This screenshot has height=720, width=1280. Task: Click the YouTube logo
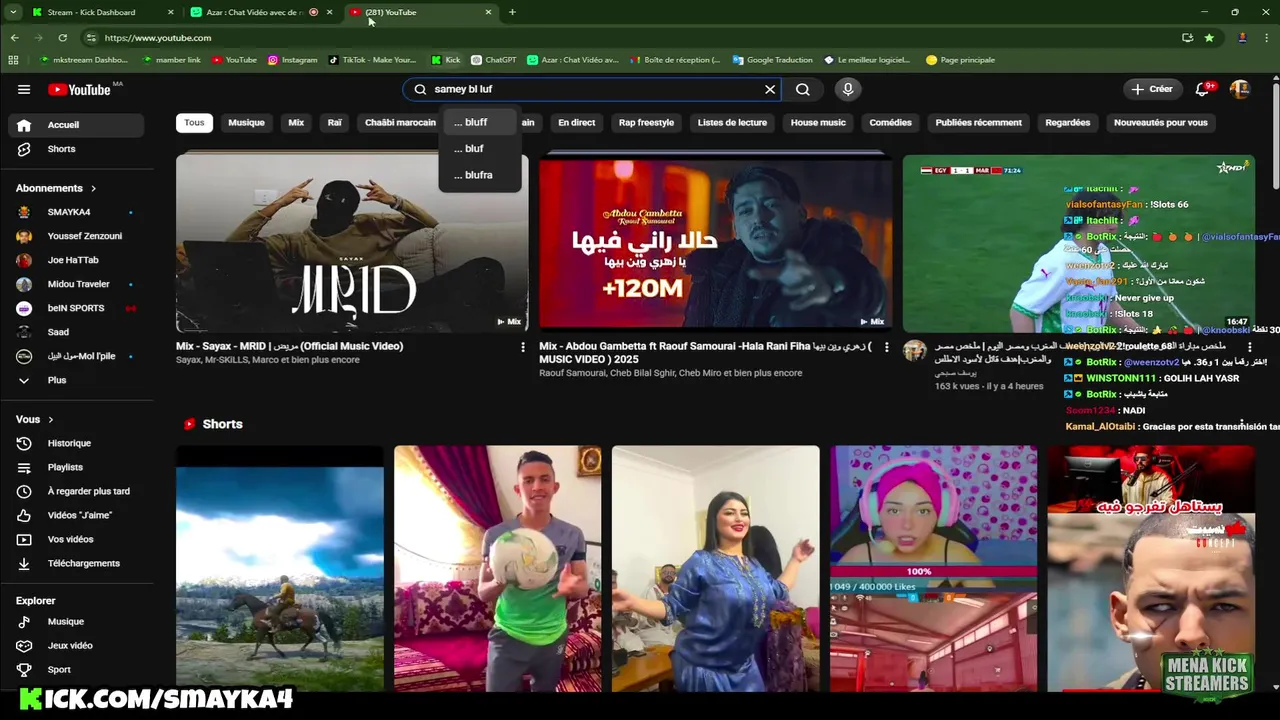click(79, 89)
